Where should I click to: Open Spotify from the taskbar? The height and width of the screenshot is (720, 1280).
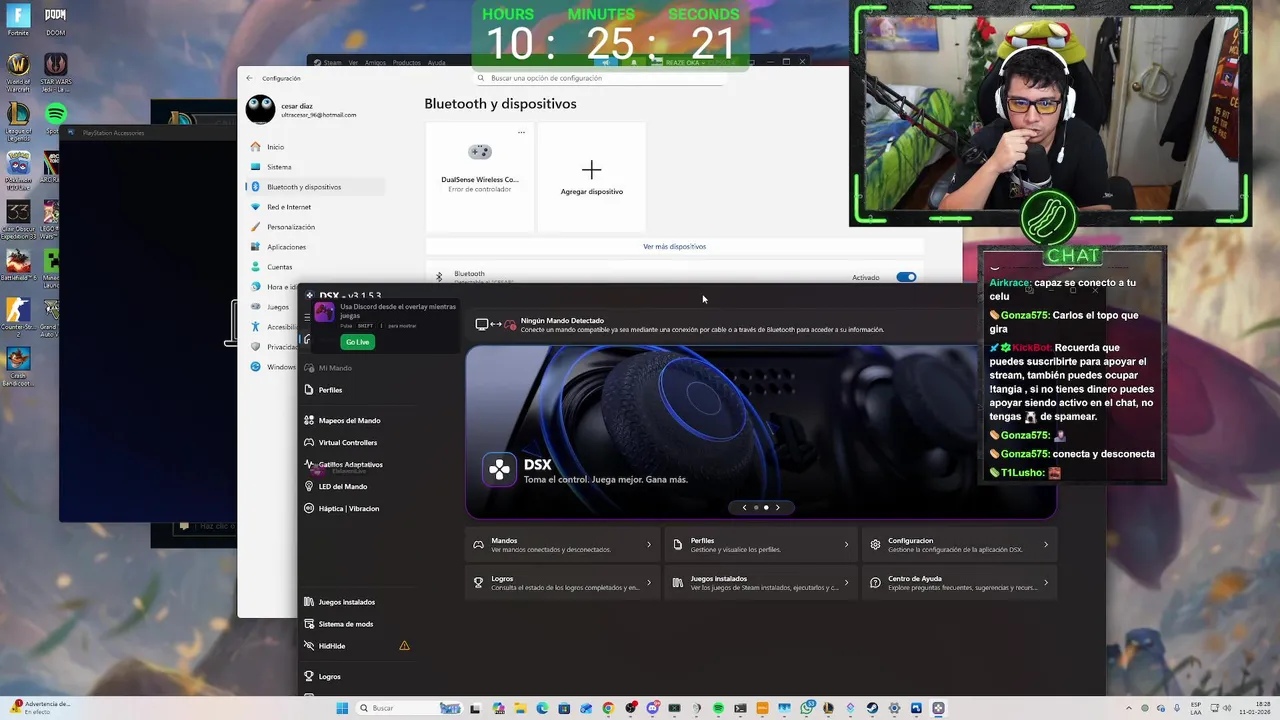click(x=718, y=708)
